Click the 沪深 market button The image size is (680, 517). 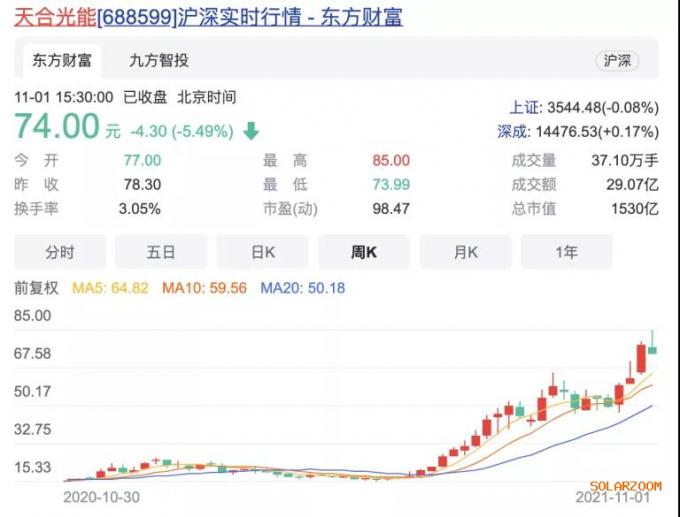click(x=617, y=61)
